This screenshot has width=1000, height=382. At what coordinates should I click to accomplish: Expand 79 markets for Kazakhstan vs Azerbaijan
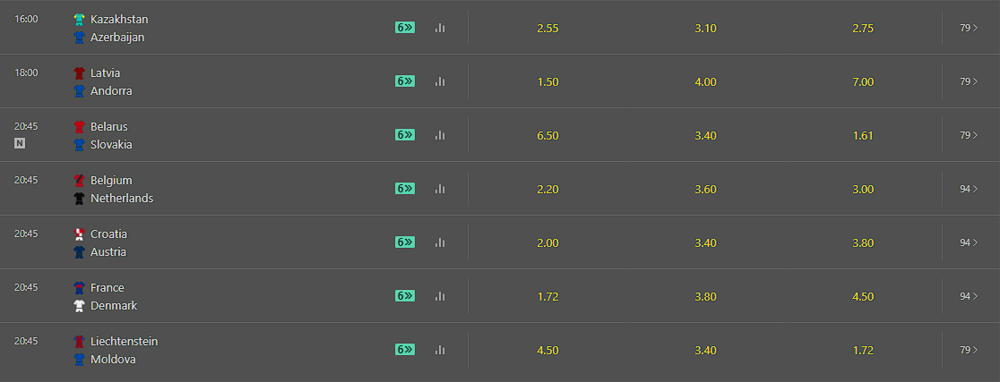coord(969,28)
